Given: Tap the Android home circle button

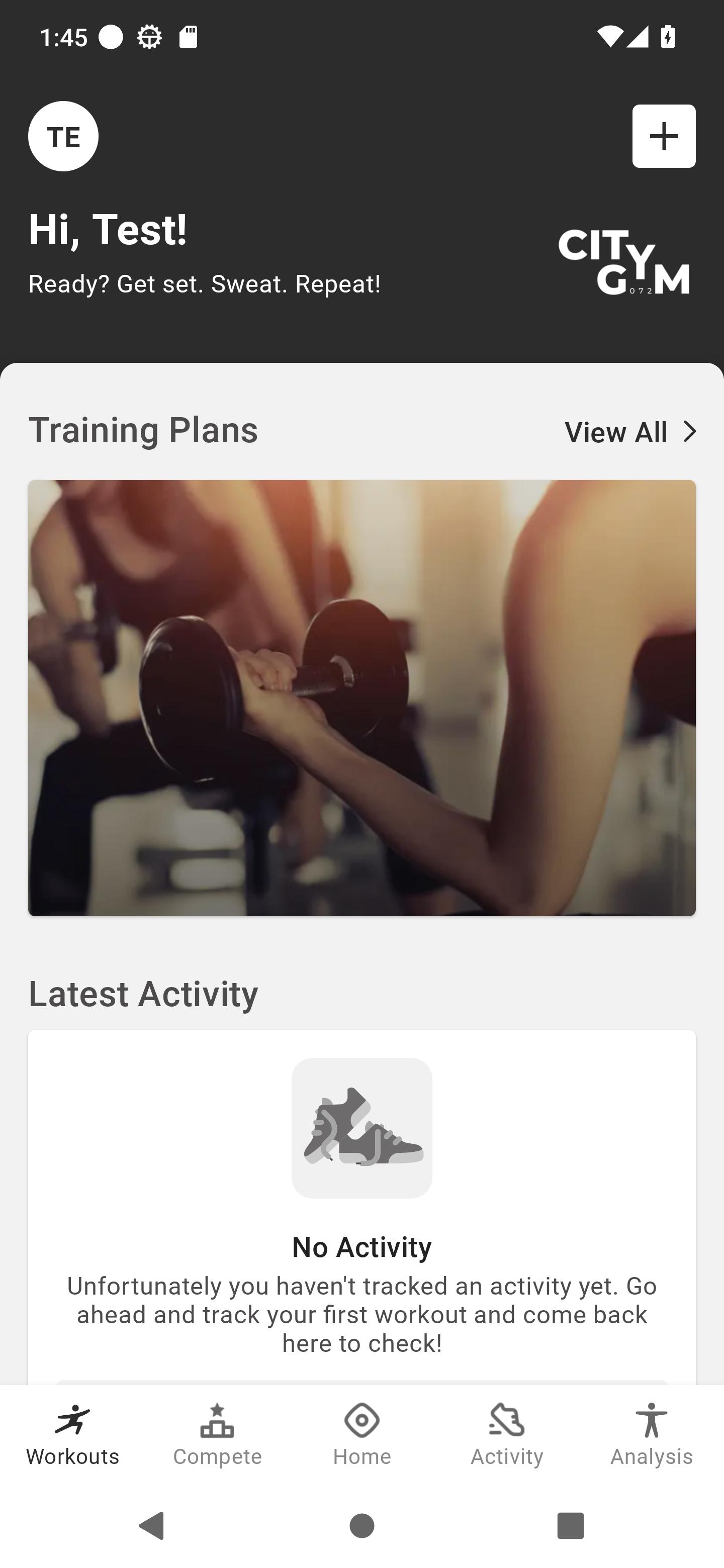Looking at the screenshot, I should [363, 1525].
